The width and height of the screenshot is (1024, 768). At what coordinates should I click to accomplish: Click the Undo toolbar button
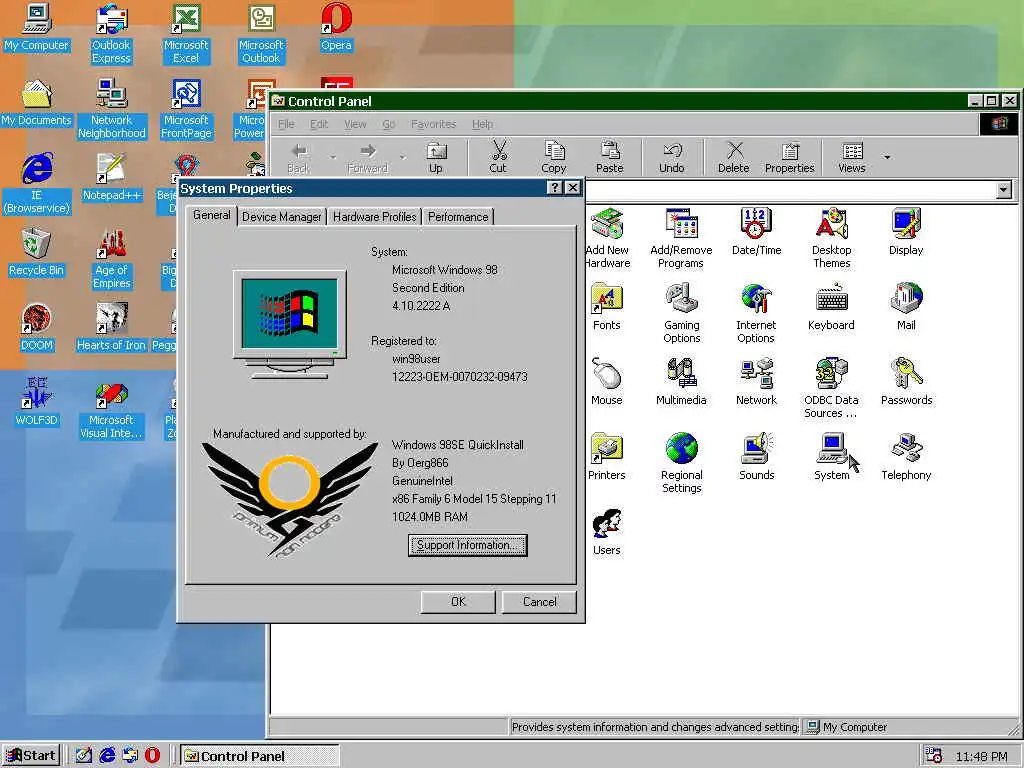click(671, 157)
